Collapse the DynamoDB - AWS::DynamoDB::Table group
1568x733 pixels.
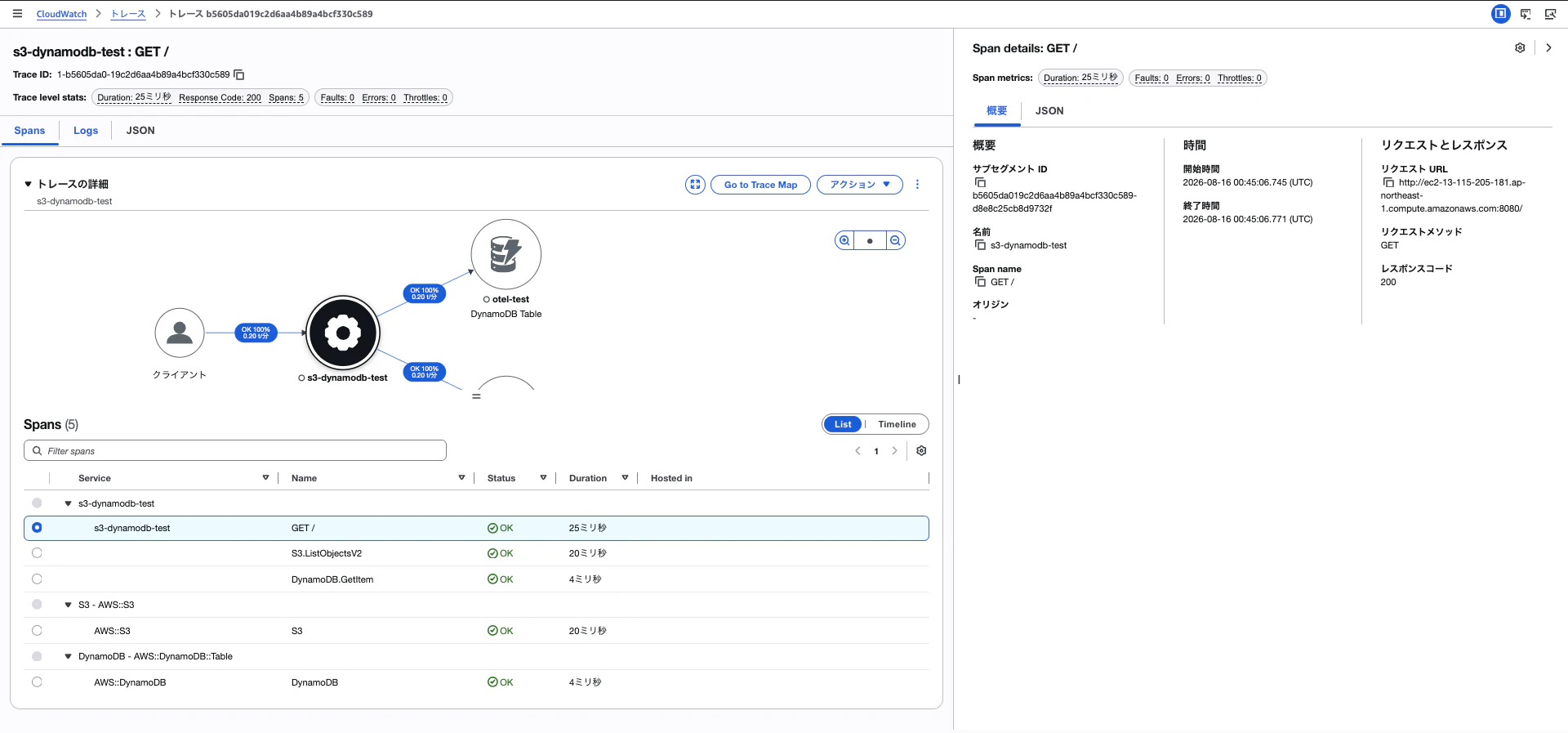click(x=68, y=657)
